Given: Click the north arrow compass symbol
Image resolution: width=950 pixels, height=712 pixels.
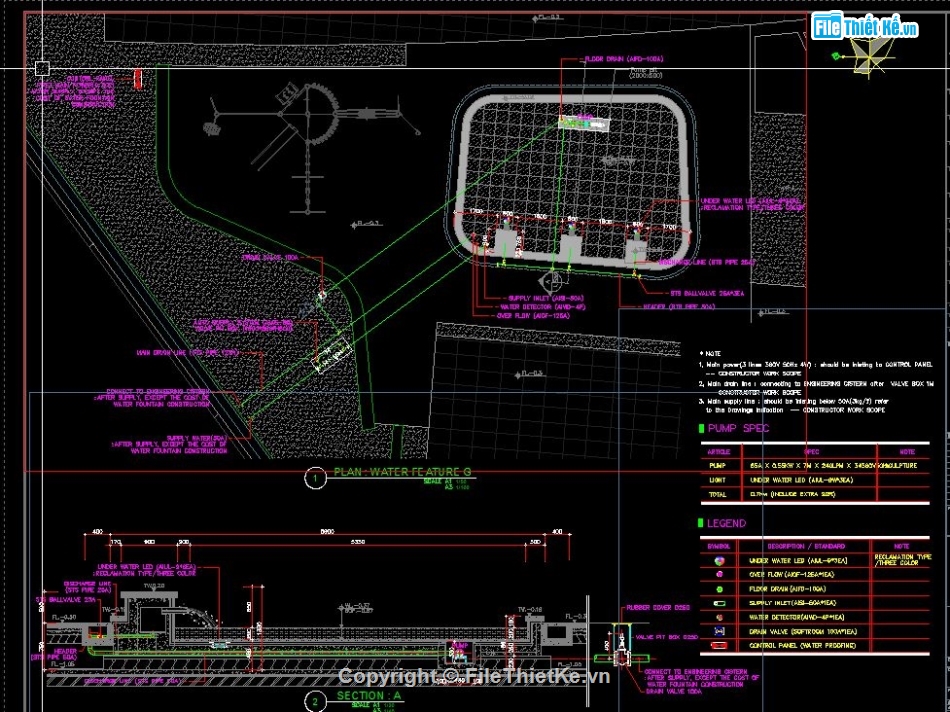Looking at the screenshot, I should coord(868,56).
